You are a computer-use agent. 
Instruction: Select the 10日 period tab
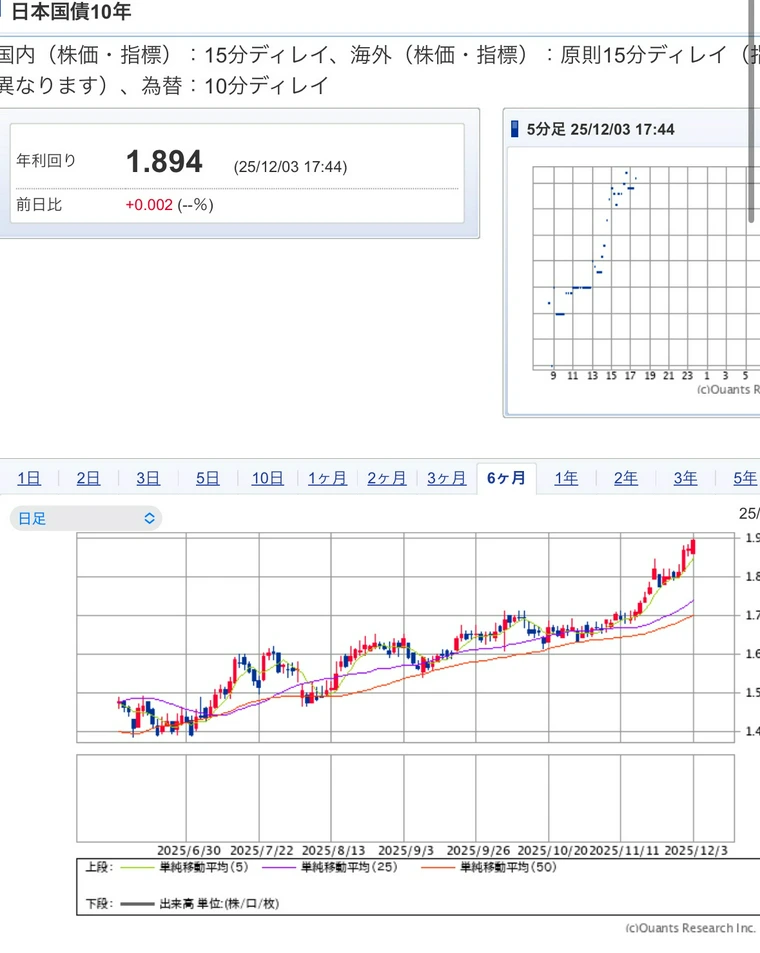267,478
